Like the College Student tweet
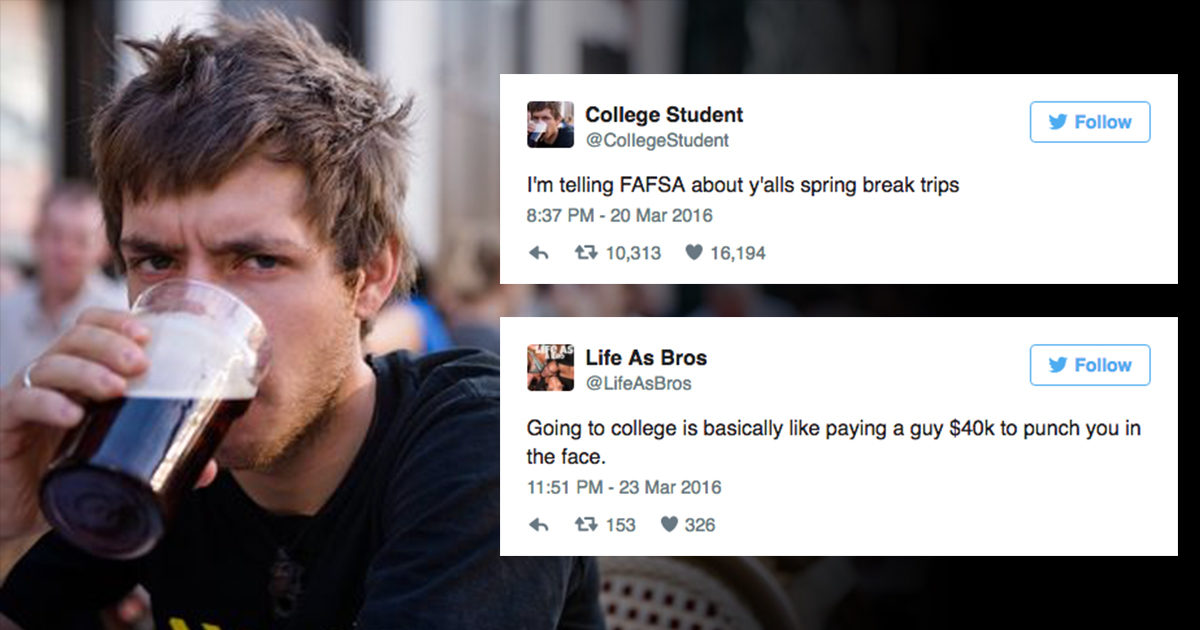 coord(693,254)
